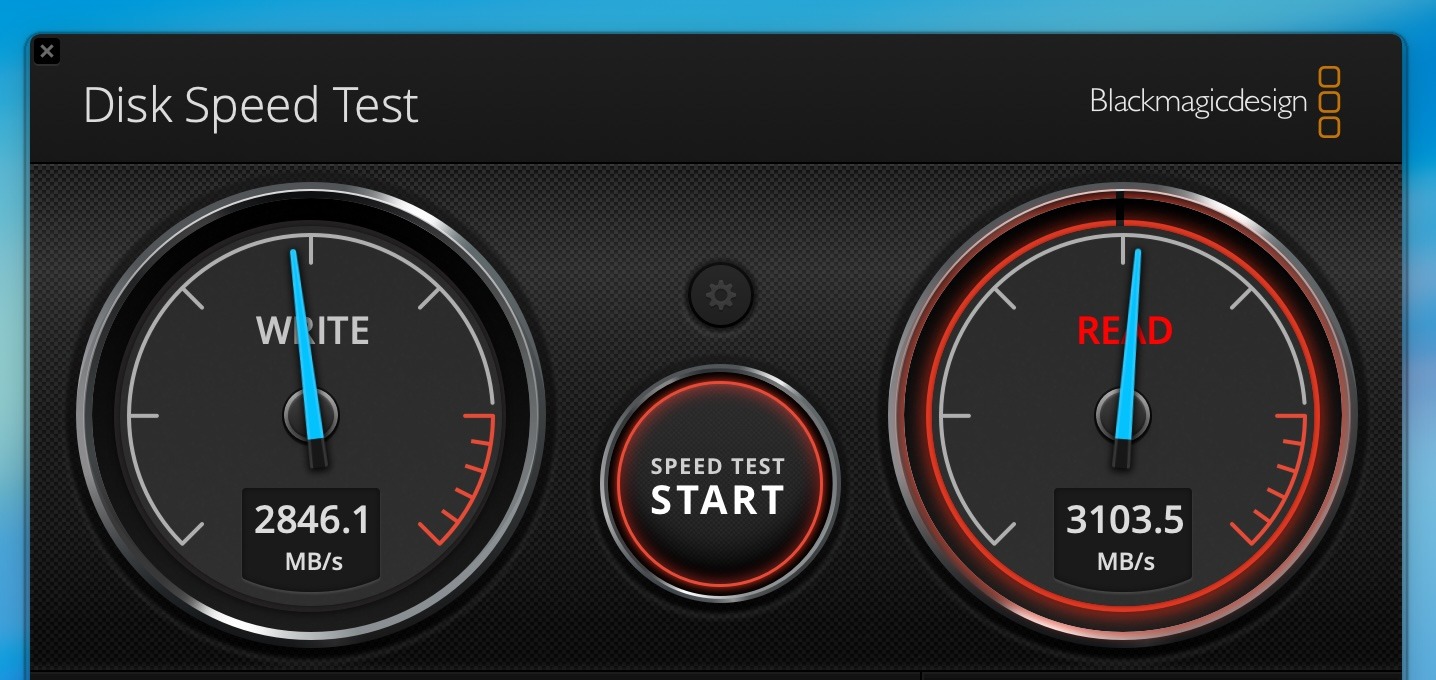Click the red READ gauge label
This screenshot has height=680, width=1436.
tap(1124, 330)
